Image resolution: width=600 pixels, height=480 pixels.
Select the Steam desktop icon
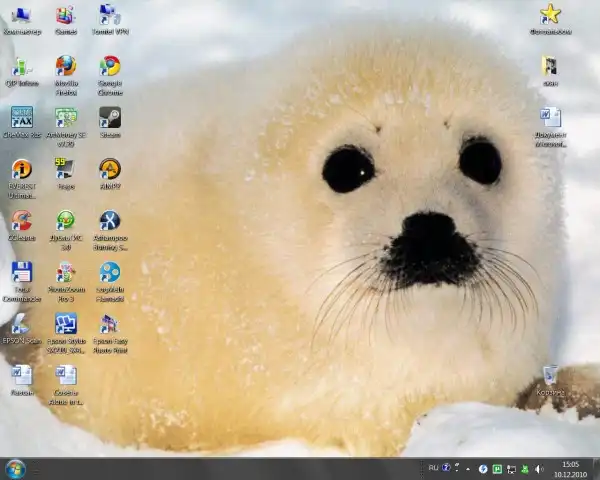click(x=110, y=117)
